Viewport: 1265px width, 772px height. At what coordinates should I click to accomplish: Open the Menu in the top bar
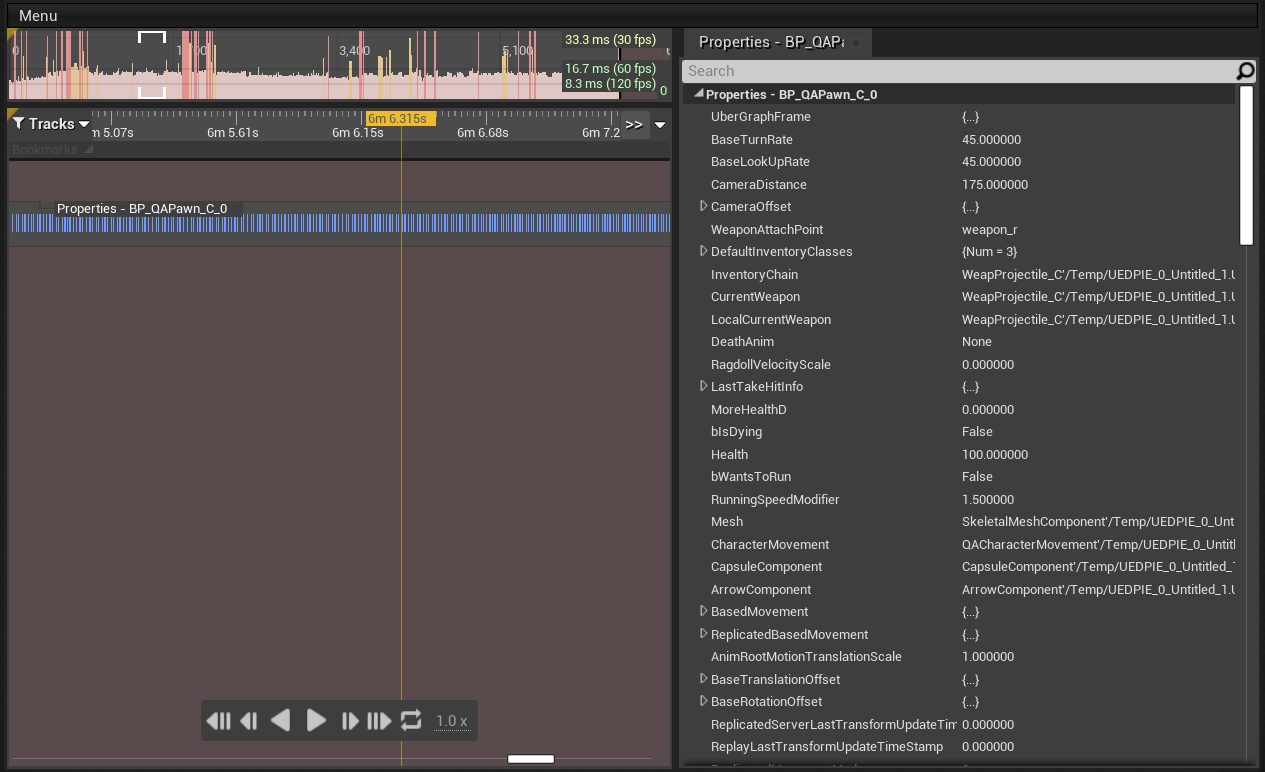38,16
